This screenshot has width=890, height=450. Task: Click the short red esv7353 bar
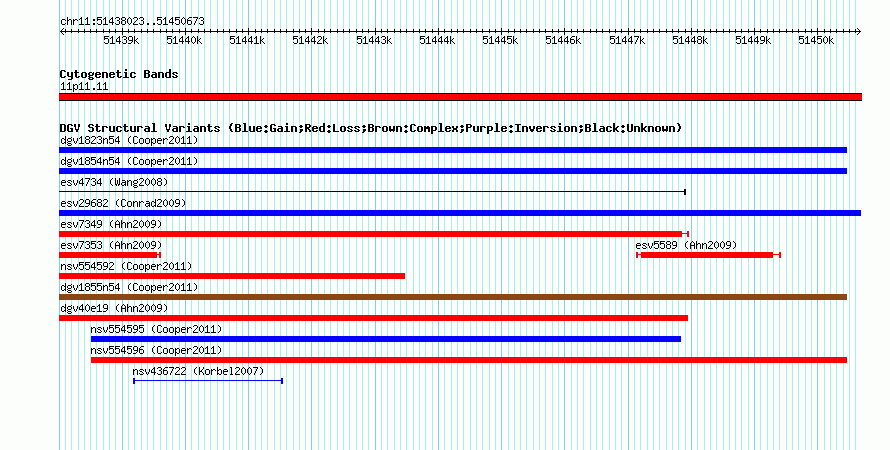click(x=110, y=255)
